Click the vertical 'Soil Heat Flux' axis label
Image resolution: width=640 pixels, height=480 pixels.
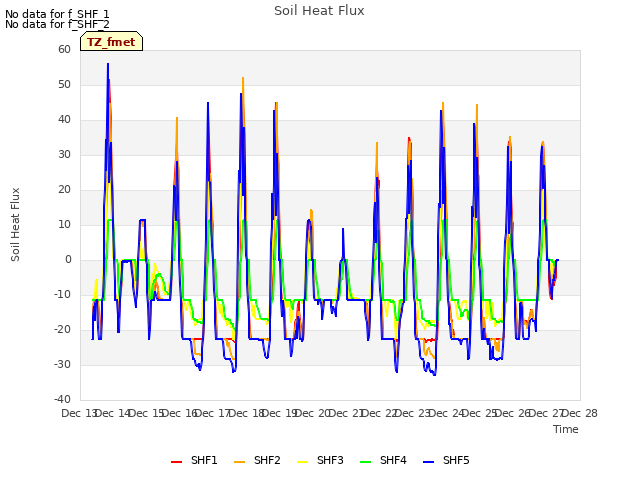coord(15,224)
